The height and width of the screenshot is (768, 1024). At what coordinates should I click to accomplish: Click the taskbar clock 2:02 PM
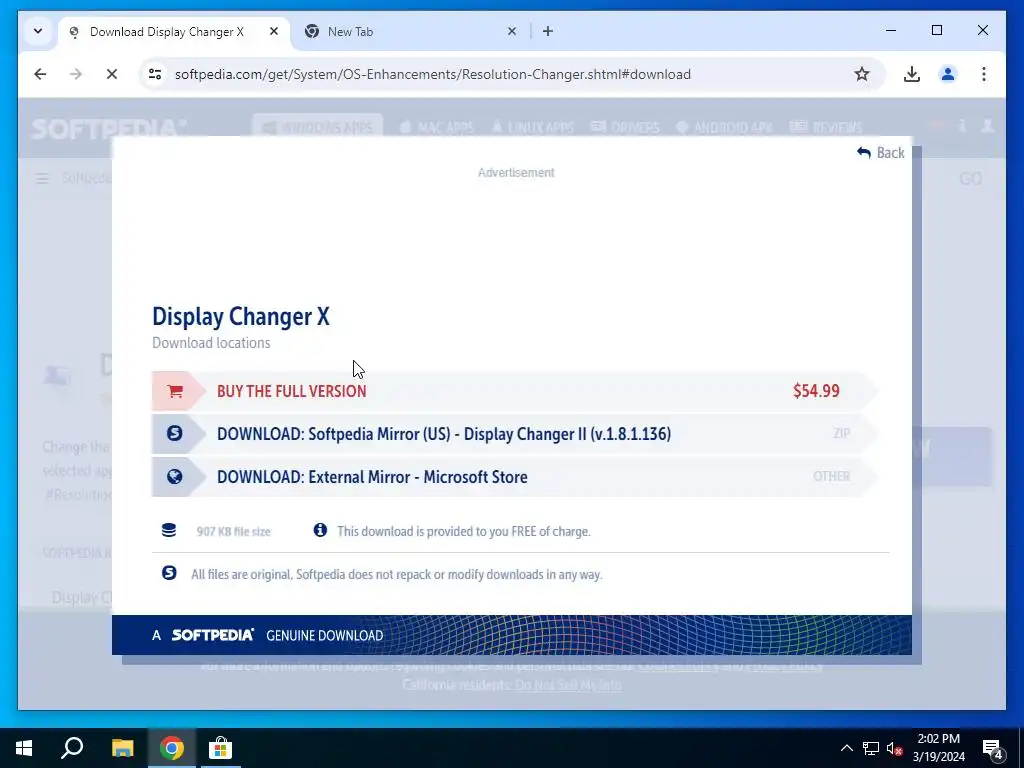click(x=938, y=739)
